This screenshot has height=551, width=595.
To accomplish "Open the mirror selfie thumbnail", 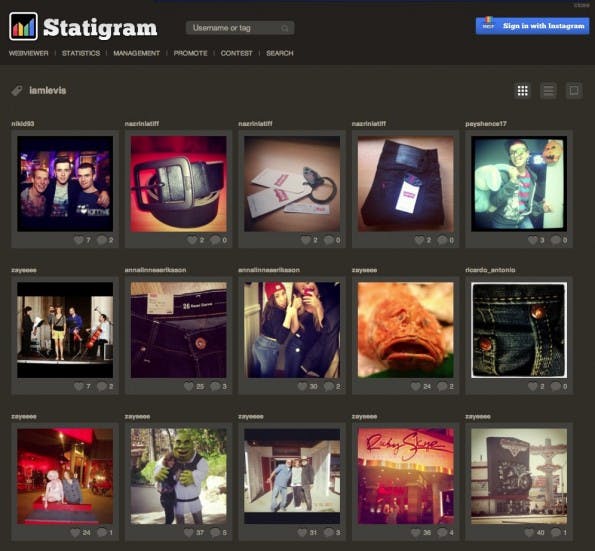I will [292, 330].
